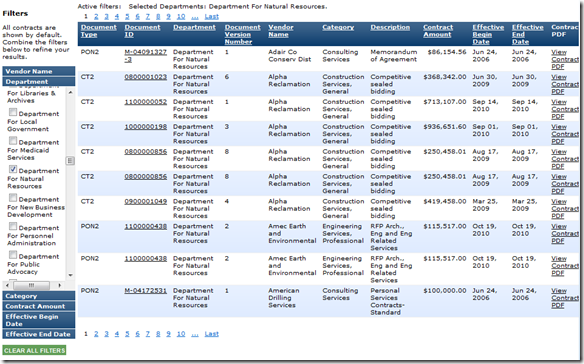Open document ID 0800001023
This screenshot has height=364, width=584.
click(146, 77)
